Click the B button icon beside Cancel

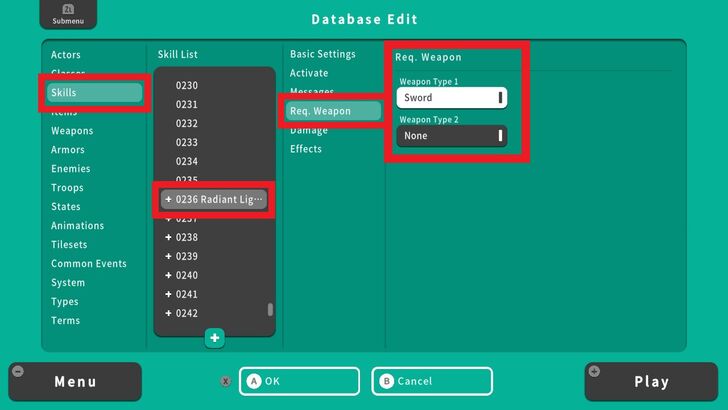point(386,381)
